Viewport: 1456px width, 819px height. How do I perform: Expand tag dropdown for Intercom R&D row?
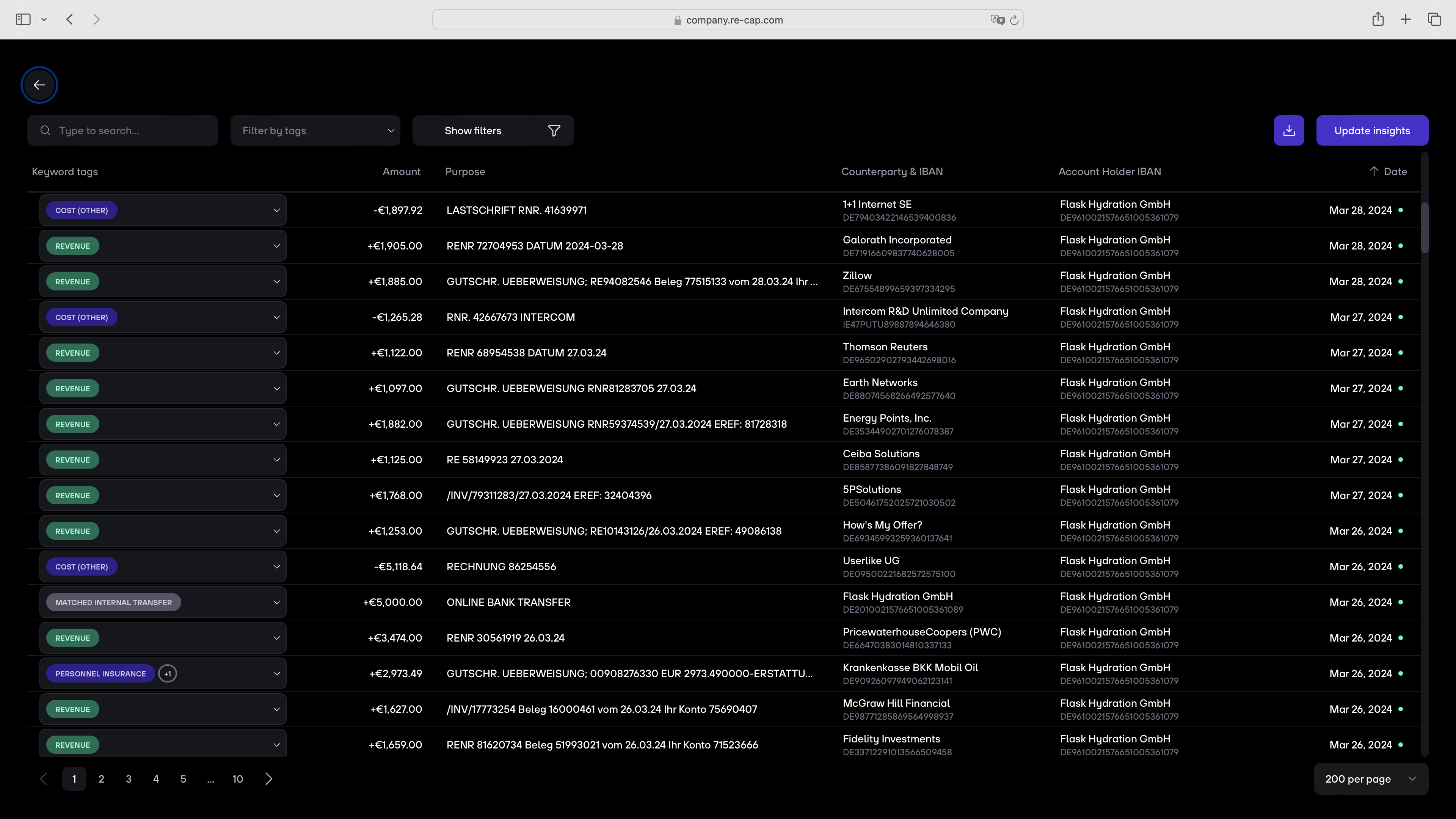pyautogui.click(x=276, y=317)
